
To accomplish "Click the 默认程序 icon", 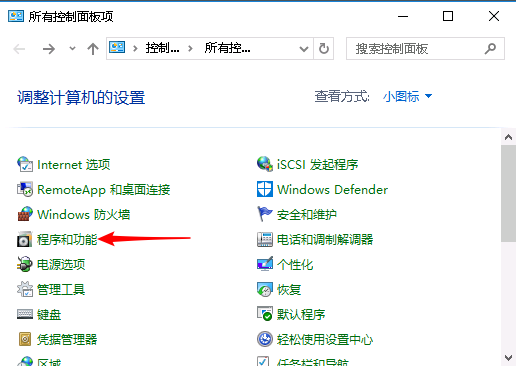I will (x=265, y=314).
